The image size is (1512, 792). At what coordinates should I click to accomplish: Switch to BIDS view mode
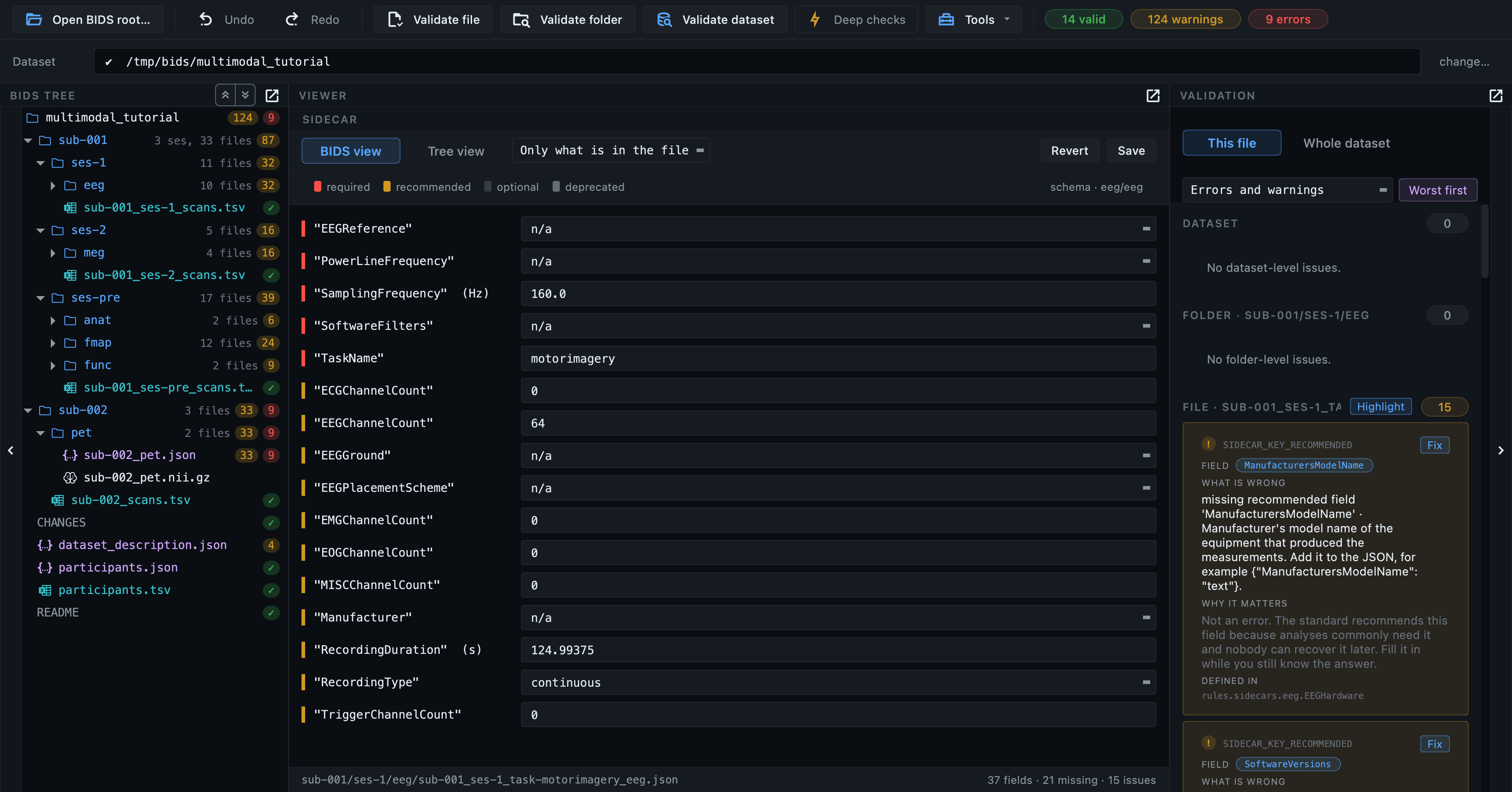point(351,151)
